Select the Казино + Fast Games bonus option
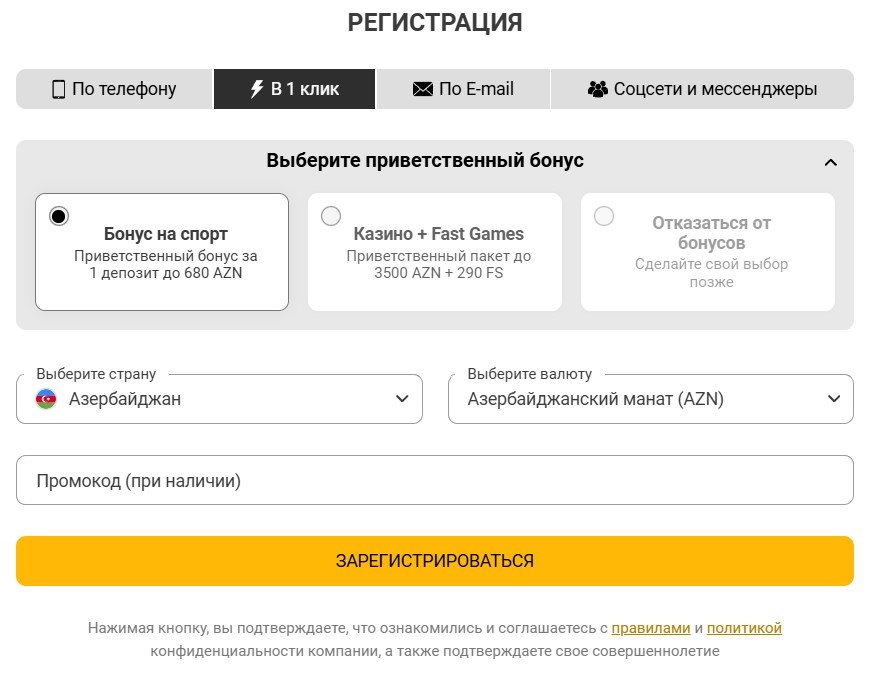873x700 pixels. coord(331,215)
